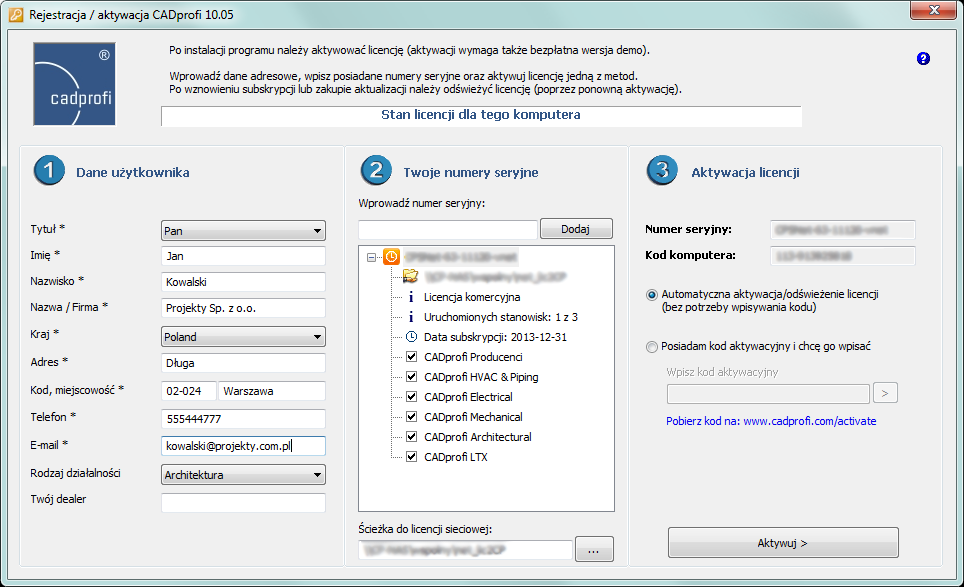Image resolution: width=964 pixels, height=587 pixels.
Task: Select 'Data subskrypcji: 2013-12-31' row
Action: click(496, 337)
